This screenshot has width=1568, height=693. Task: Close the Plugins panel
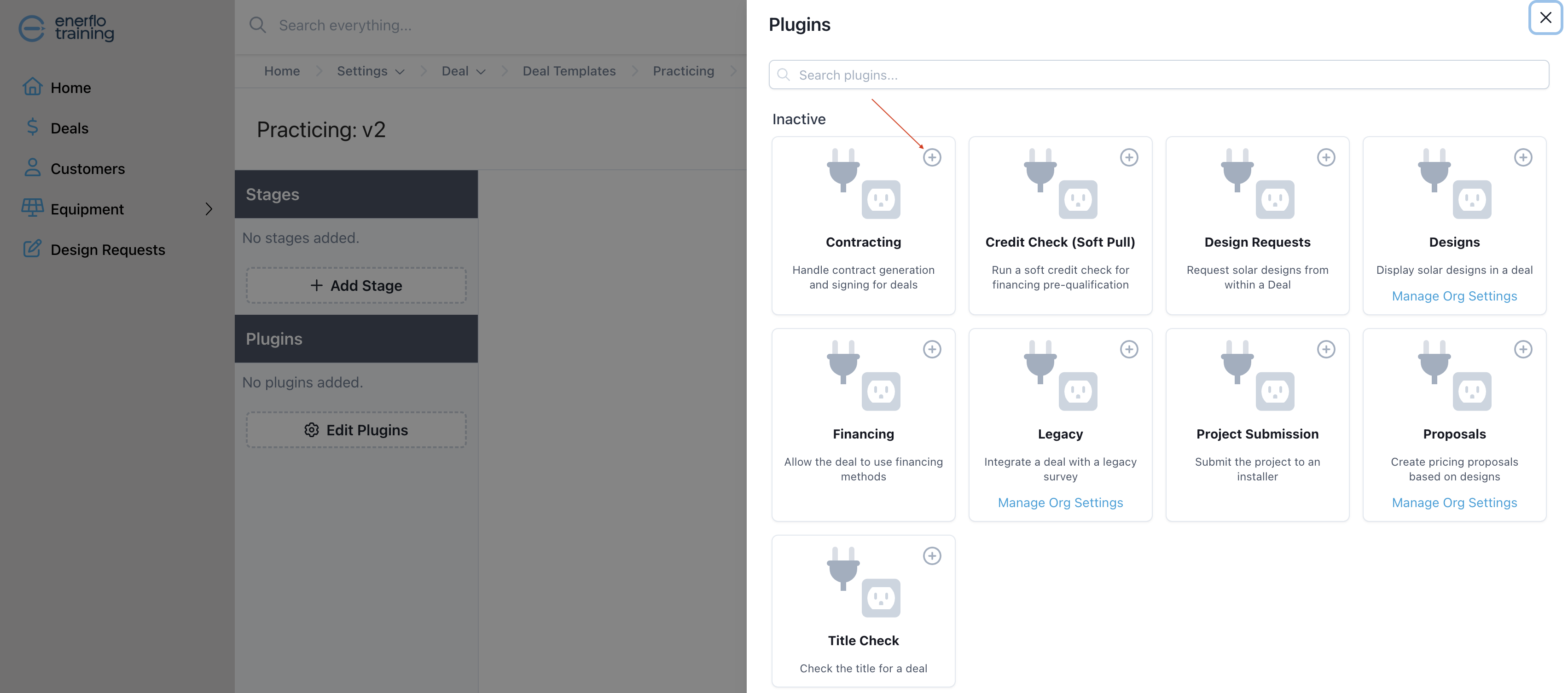(x=1545, y=17)
